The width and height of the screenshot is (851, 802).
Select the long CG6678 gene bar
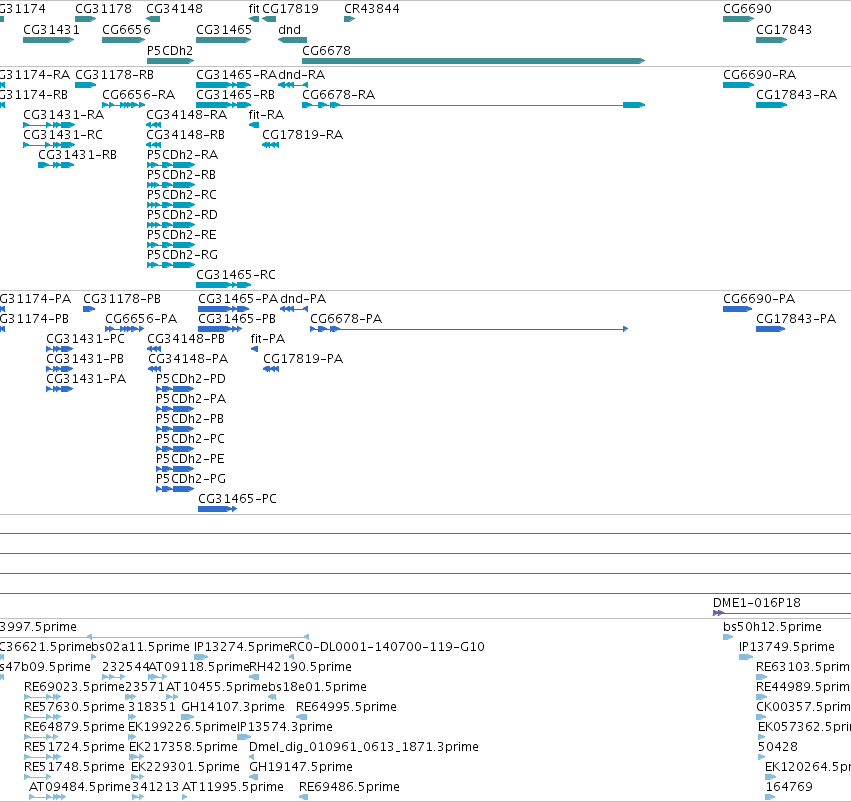pyautogui.click(x=473, y=61)
